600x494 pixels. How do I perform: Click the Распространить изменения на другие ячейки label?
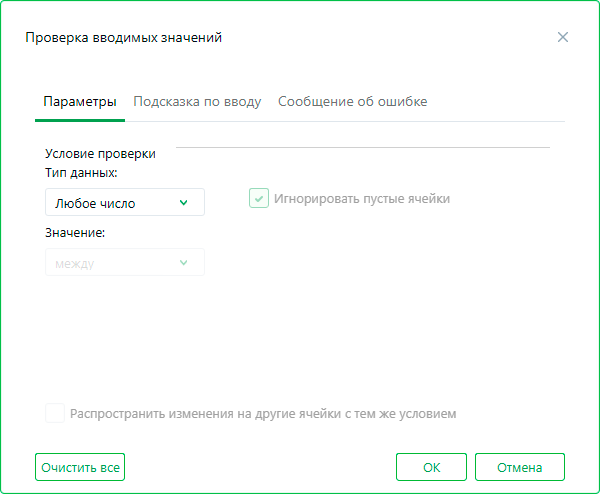pyautogui.click(x=263, y=414)
